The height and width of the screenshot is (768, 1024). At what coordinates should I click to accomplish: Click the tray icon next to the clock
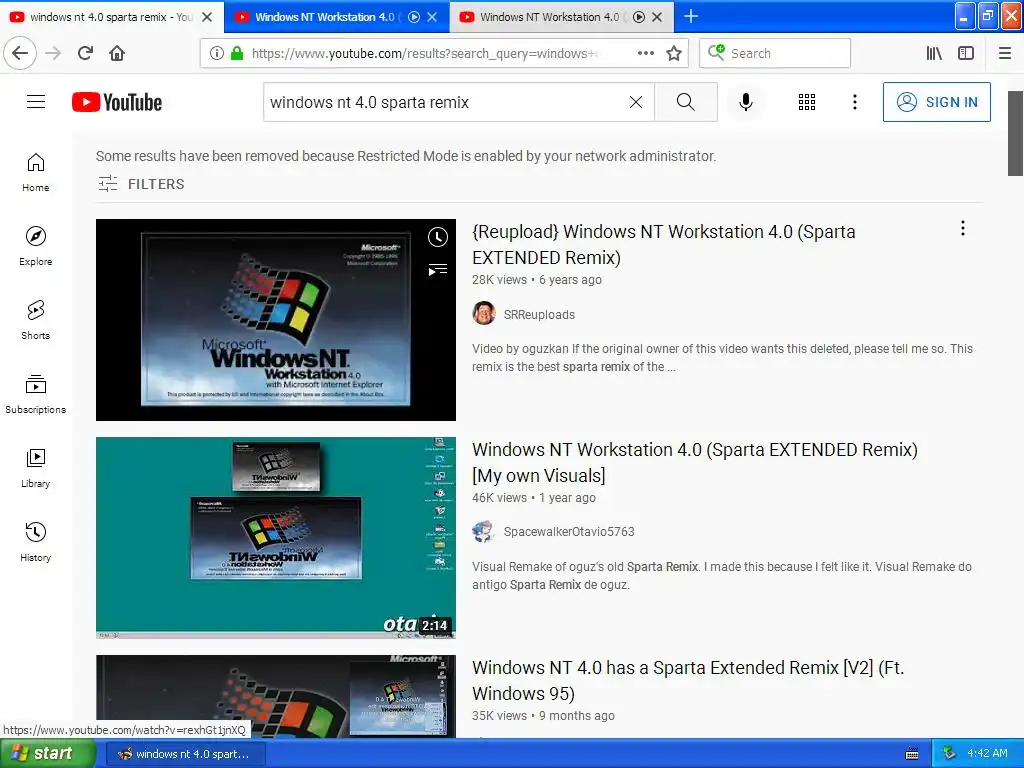click(949, 754)
